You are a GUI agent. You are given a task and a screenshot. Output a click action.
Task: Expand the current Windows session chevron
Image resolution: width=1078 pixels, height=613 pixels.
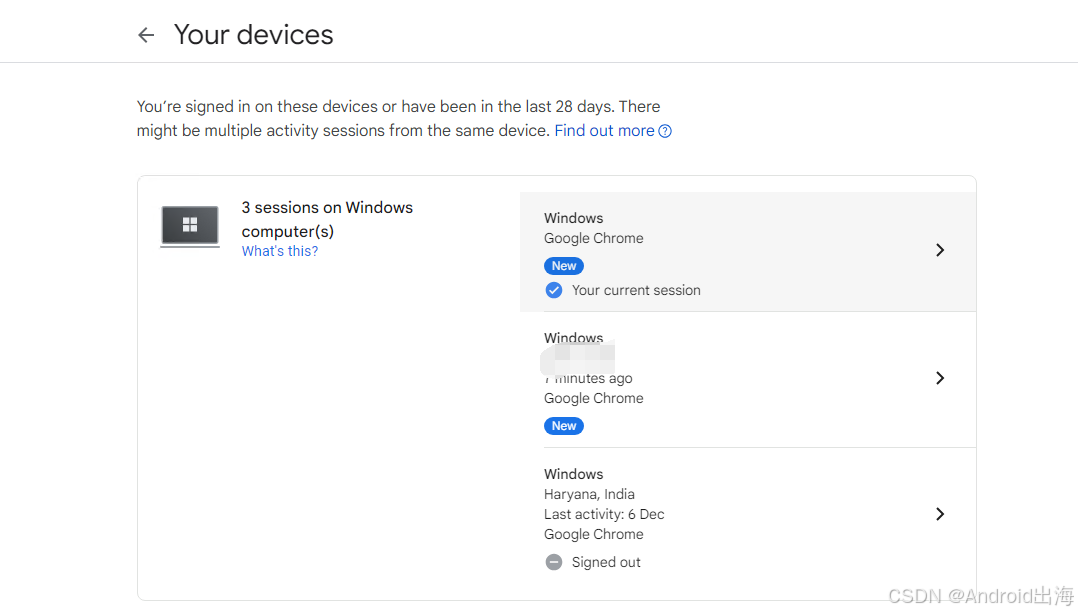[939, 250]
